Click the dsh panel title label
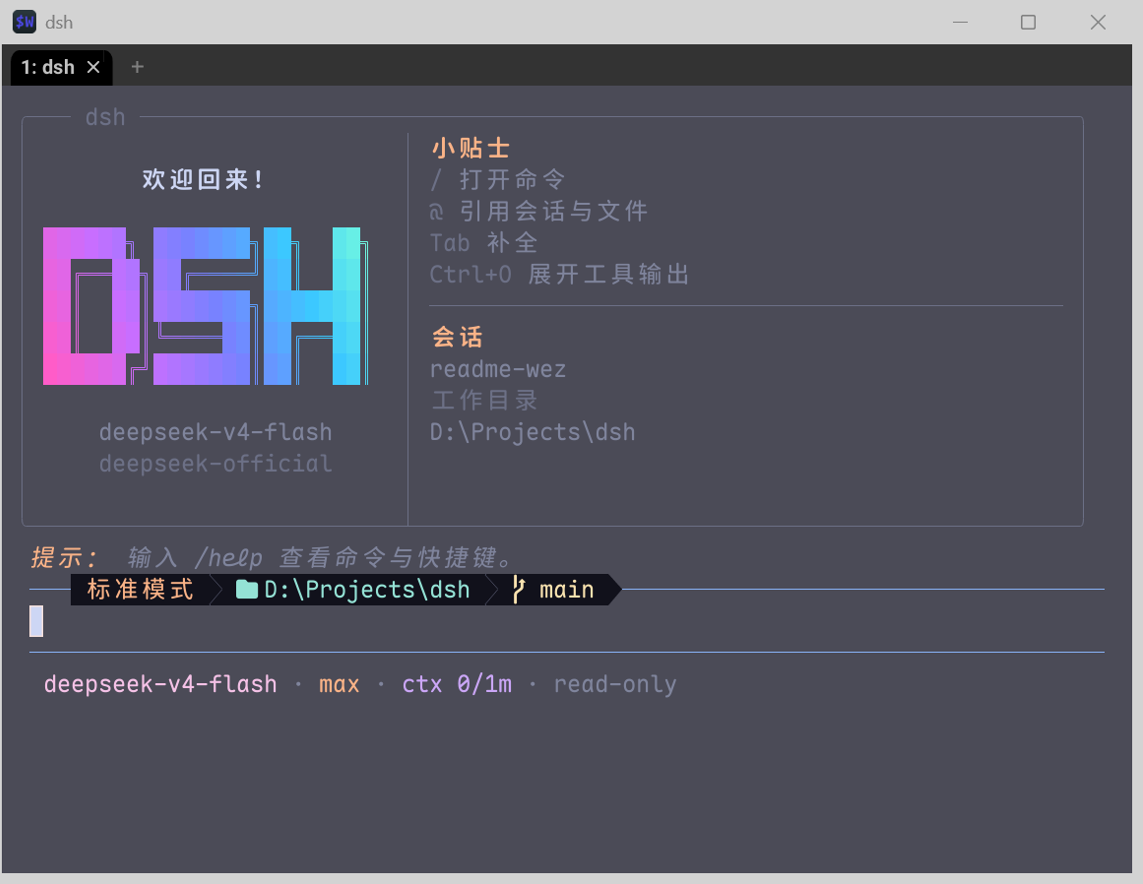The image size is (1143, 884). click(x=106, y=117)
